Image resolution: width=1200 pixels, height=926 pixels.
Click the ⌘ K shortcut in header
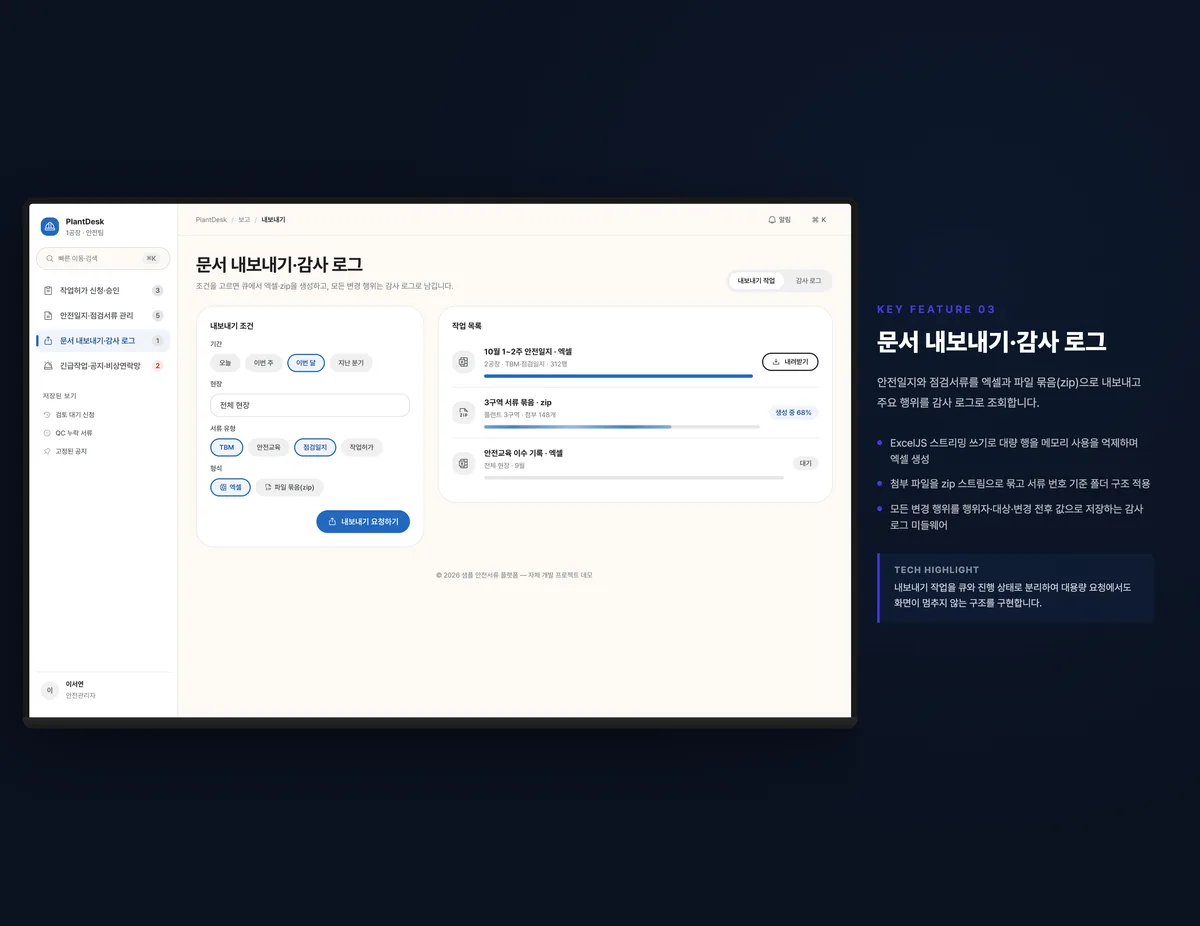click(x=819, y=220)
